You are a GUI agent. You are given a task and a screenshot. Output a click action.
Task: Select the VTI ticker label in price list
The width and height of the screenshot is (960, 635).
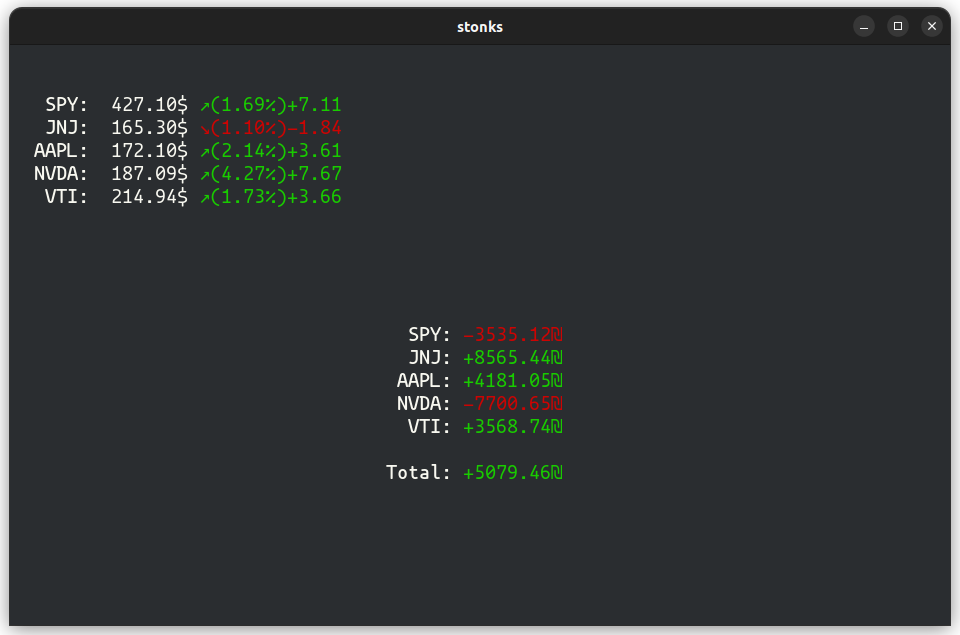click(x=66, y=197)
